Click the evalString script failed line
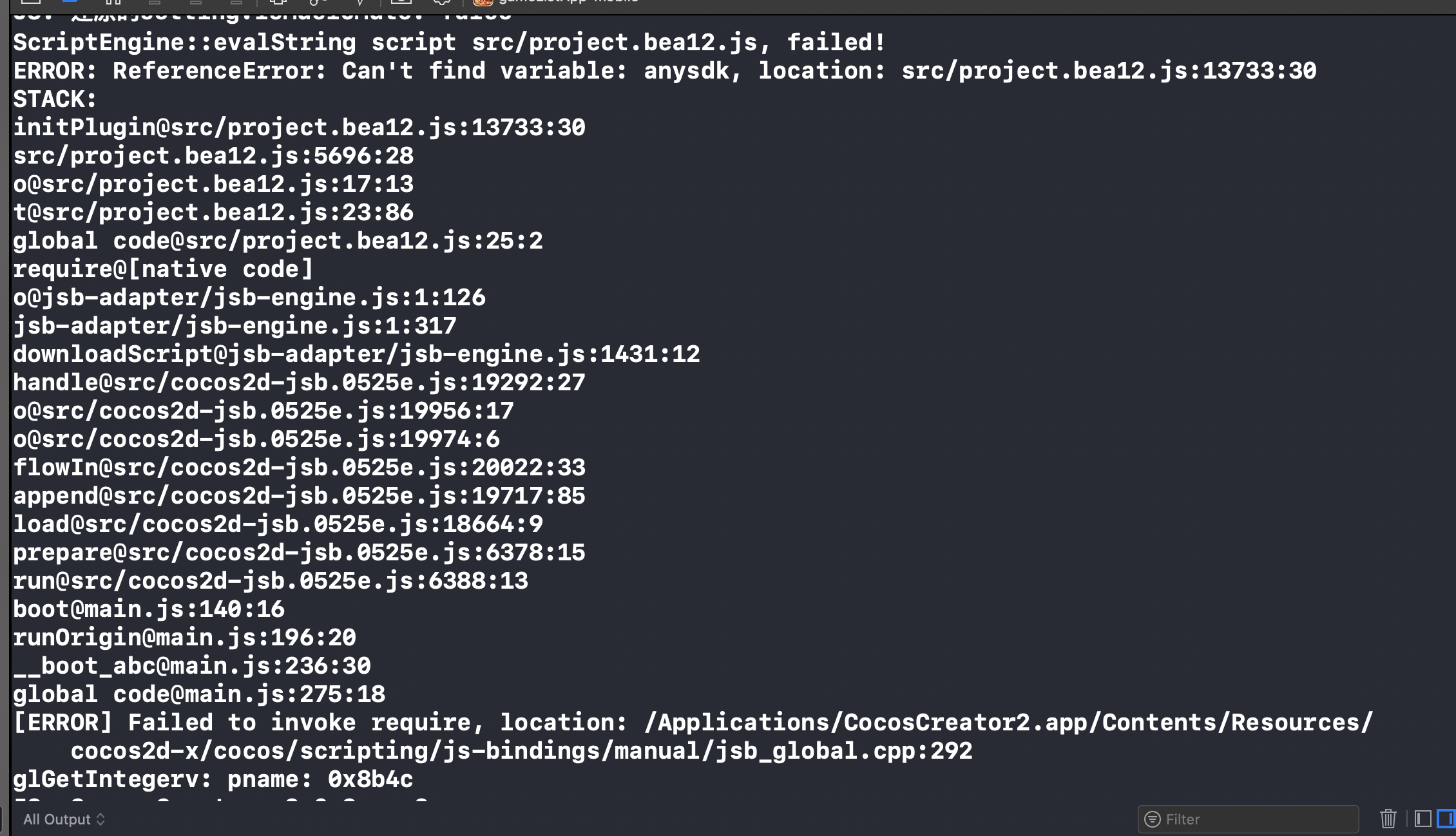Viewport: 1456px width, 836px height. pyautogui.click(x=449, y=43)
